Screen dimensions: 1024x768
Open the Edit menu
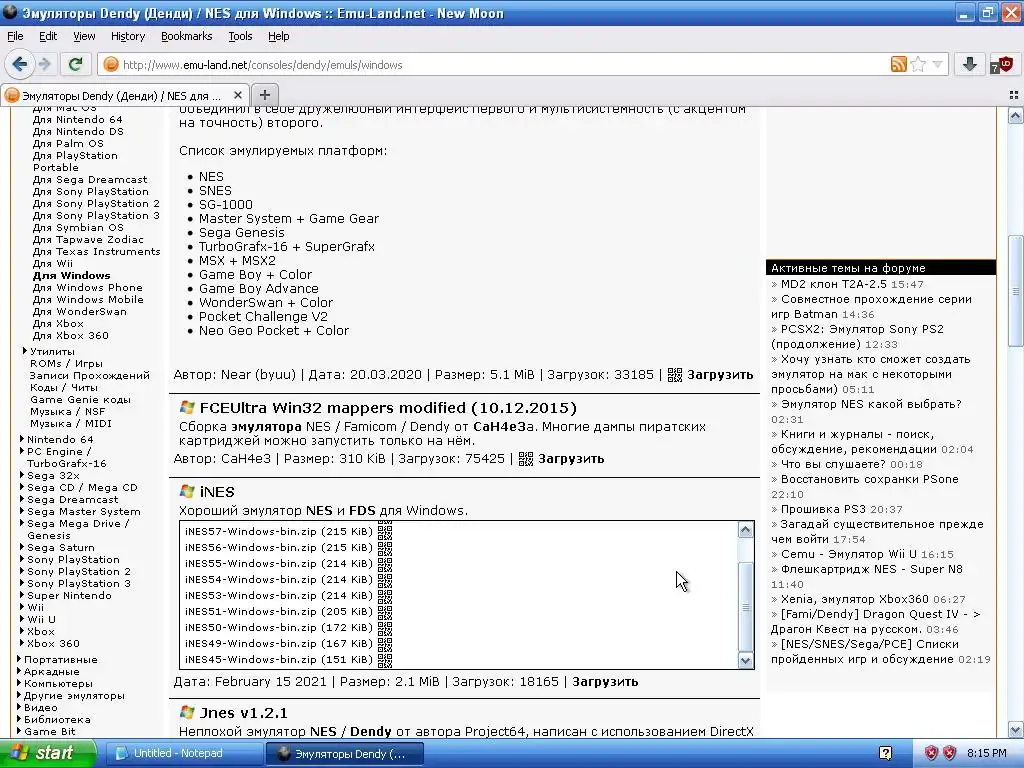coord(48,36)
